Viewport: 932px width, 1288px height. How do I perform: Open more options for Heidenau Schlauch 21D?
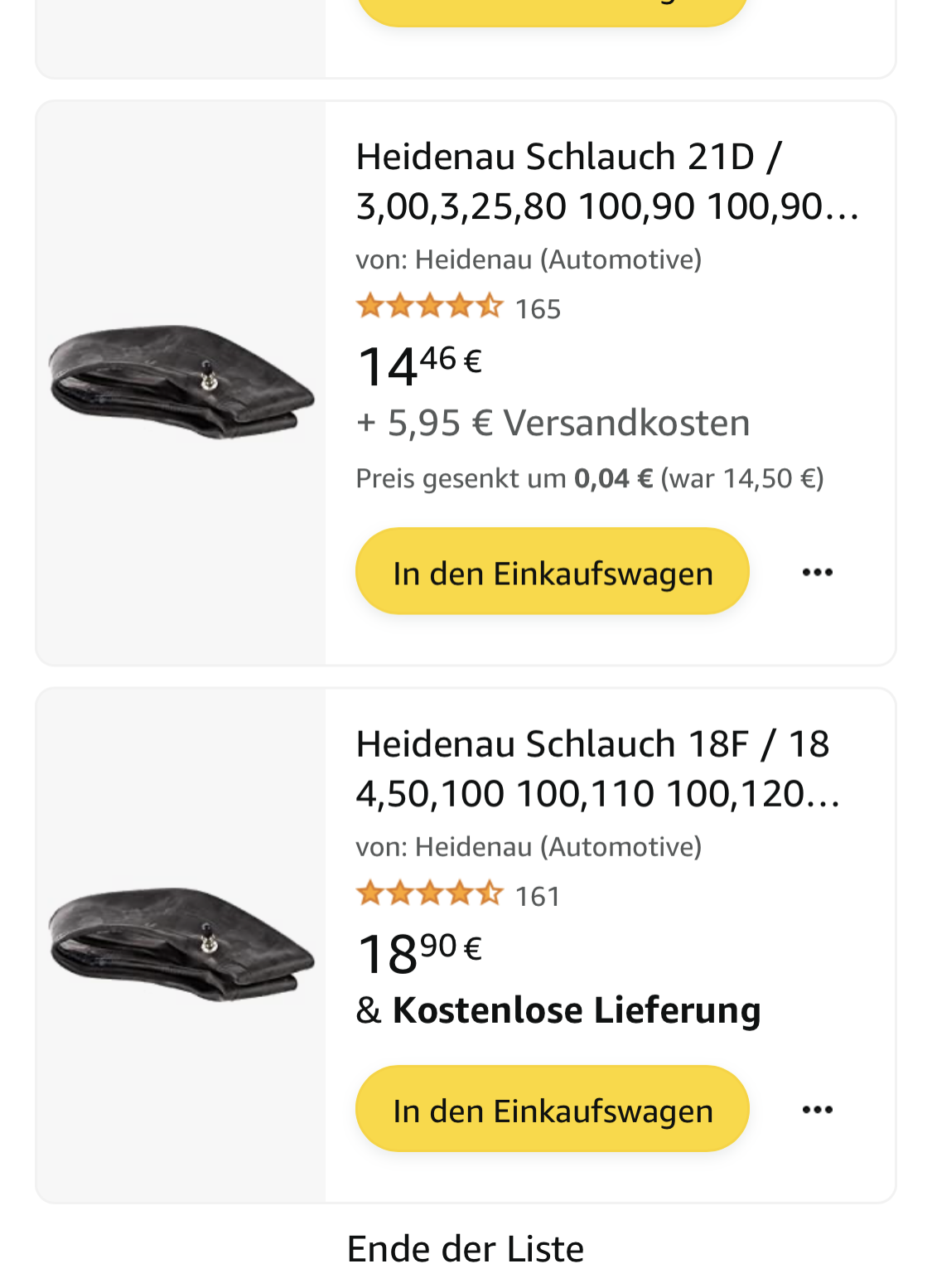click(x=817, y=572)
